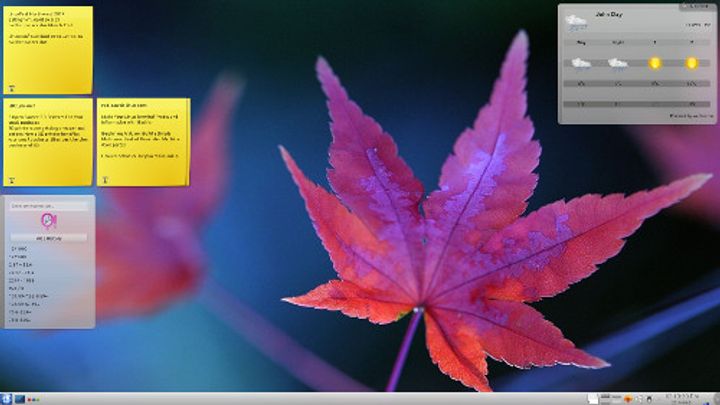Click the Day column cloud icon in the forecast
720x405 pixels.
581,63
